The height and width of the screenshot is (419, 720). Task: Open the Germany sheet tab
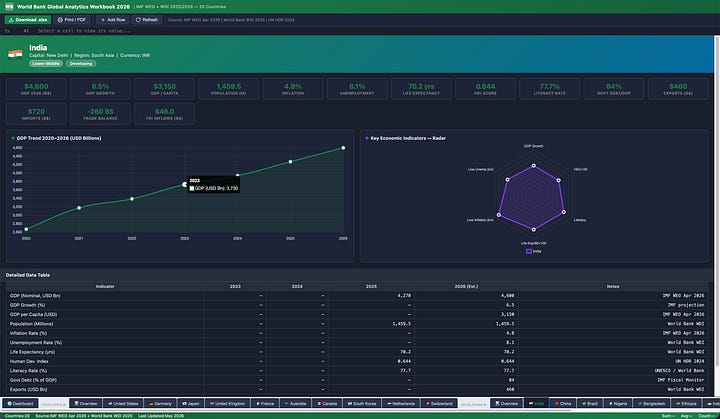[160, 403]
